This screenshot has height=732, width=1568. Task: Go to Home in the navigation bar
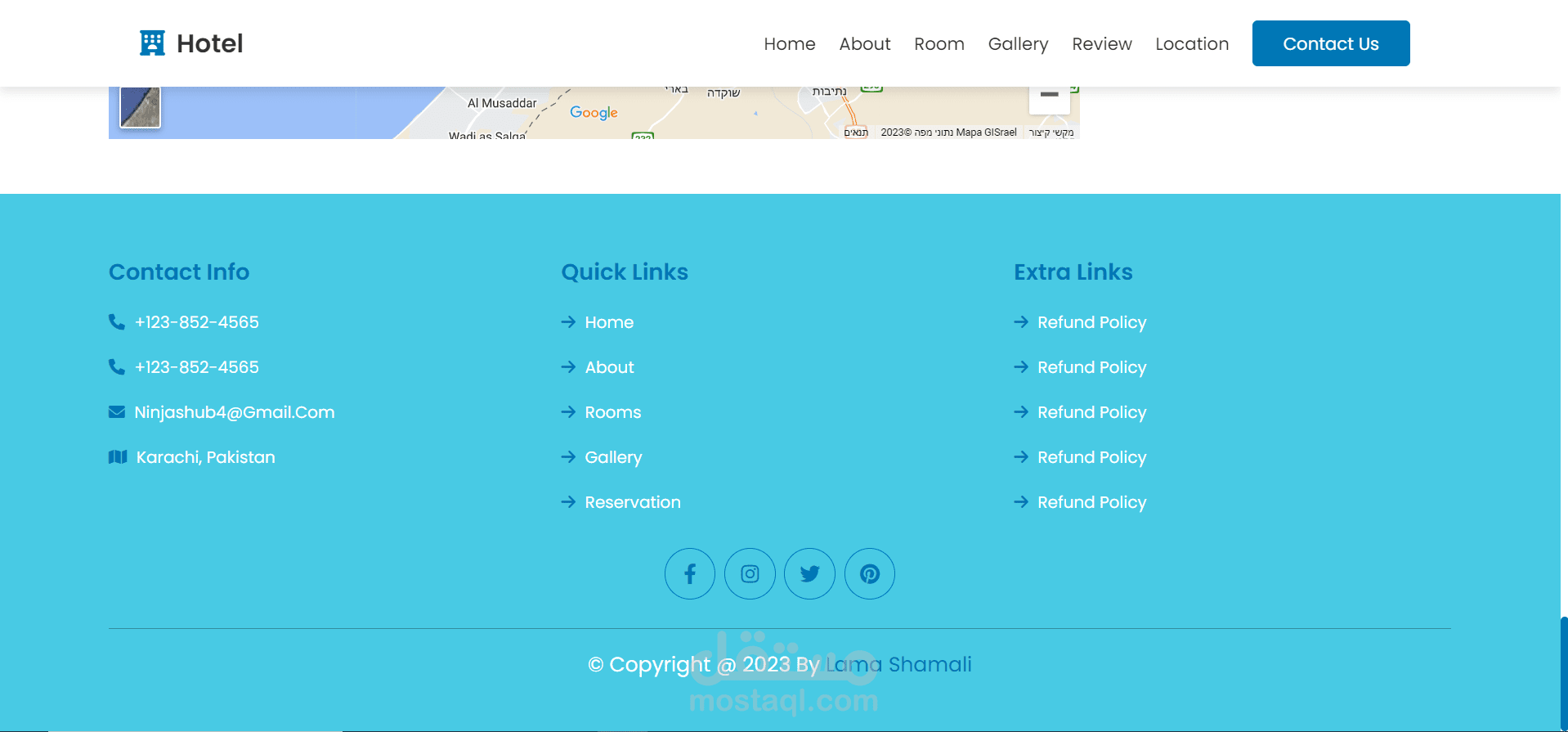pos(790,44)
